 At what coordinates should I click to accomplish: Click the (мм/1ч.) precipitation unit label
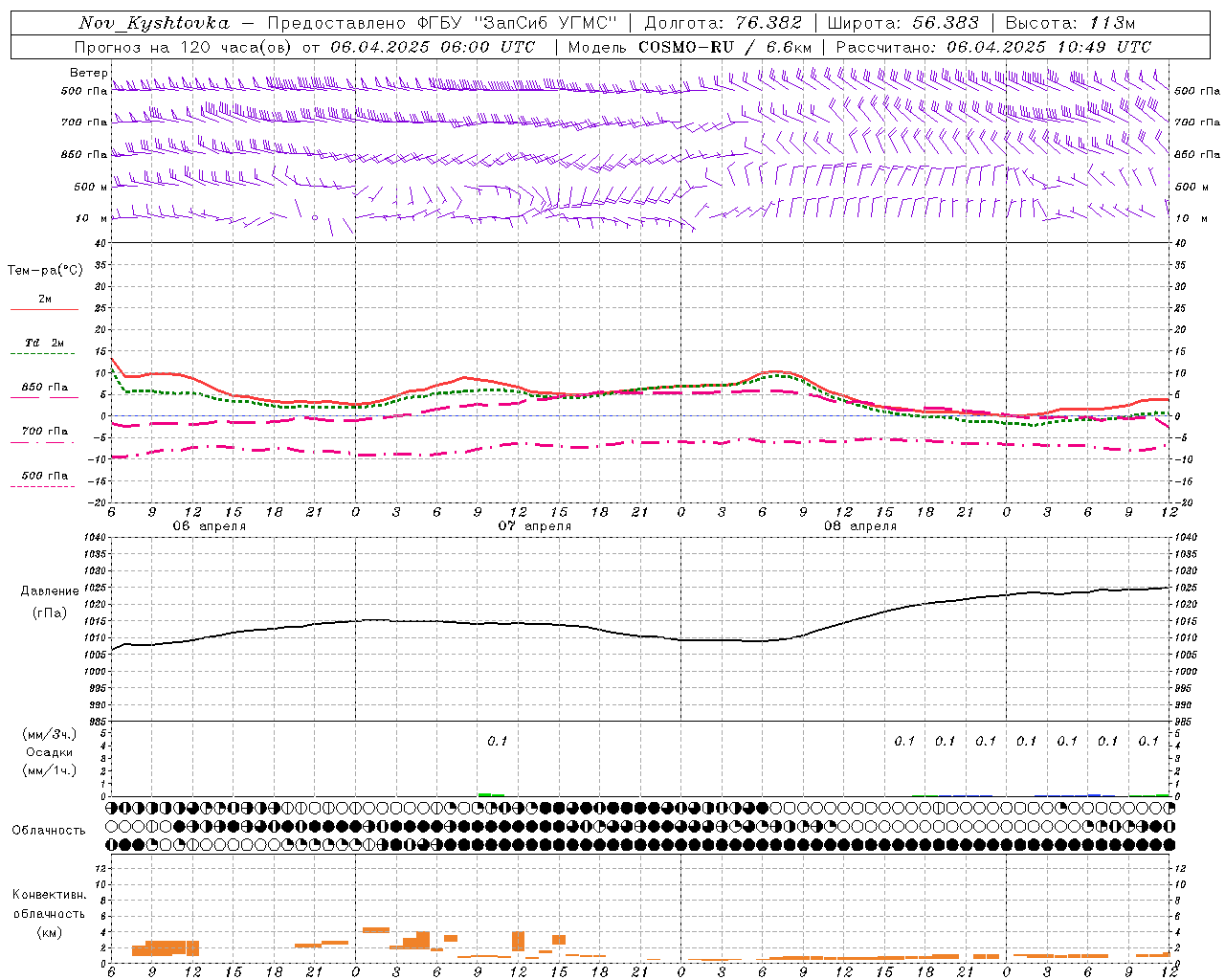point(50,770)
